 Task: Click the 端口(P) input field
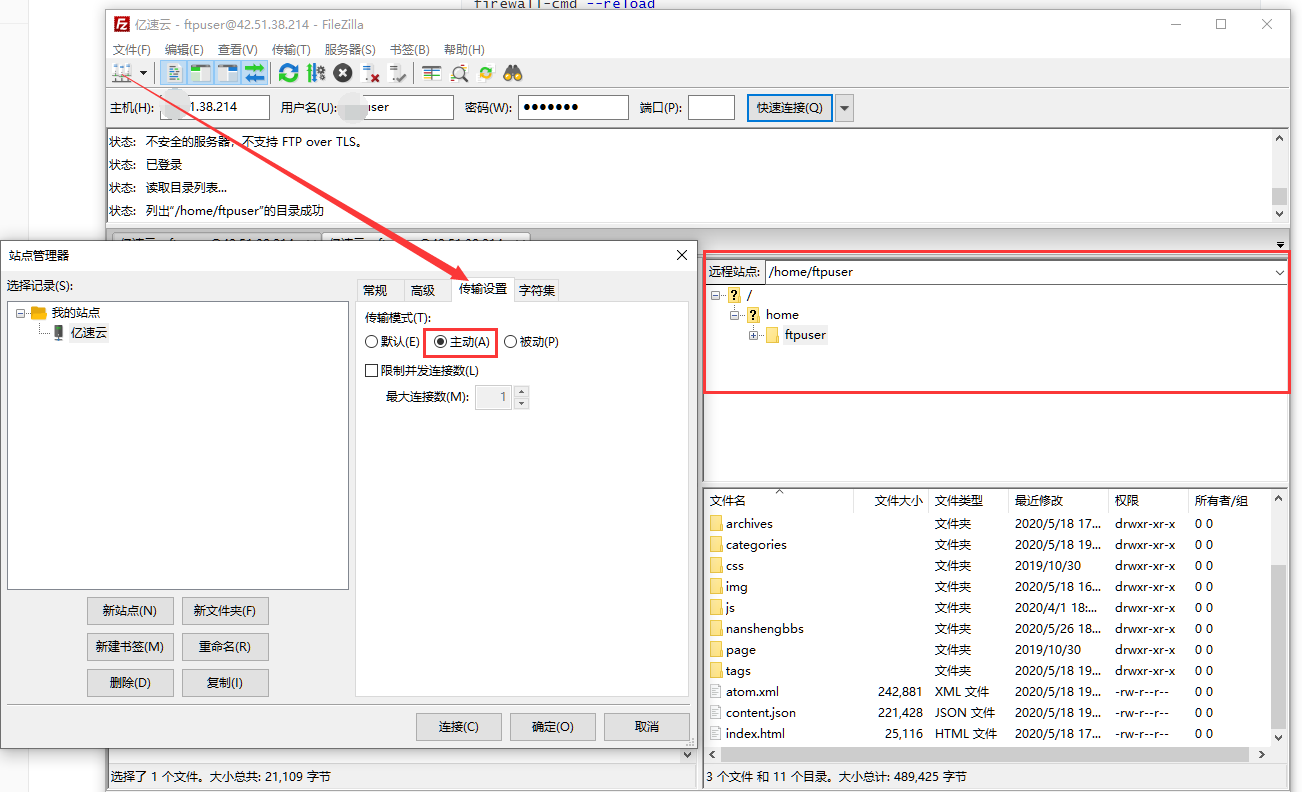tap(712, 107)
